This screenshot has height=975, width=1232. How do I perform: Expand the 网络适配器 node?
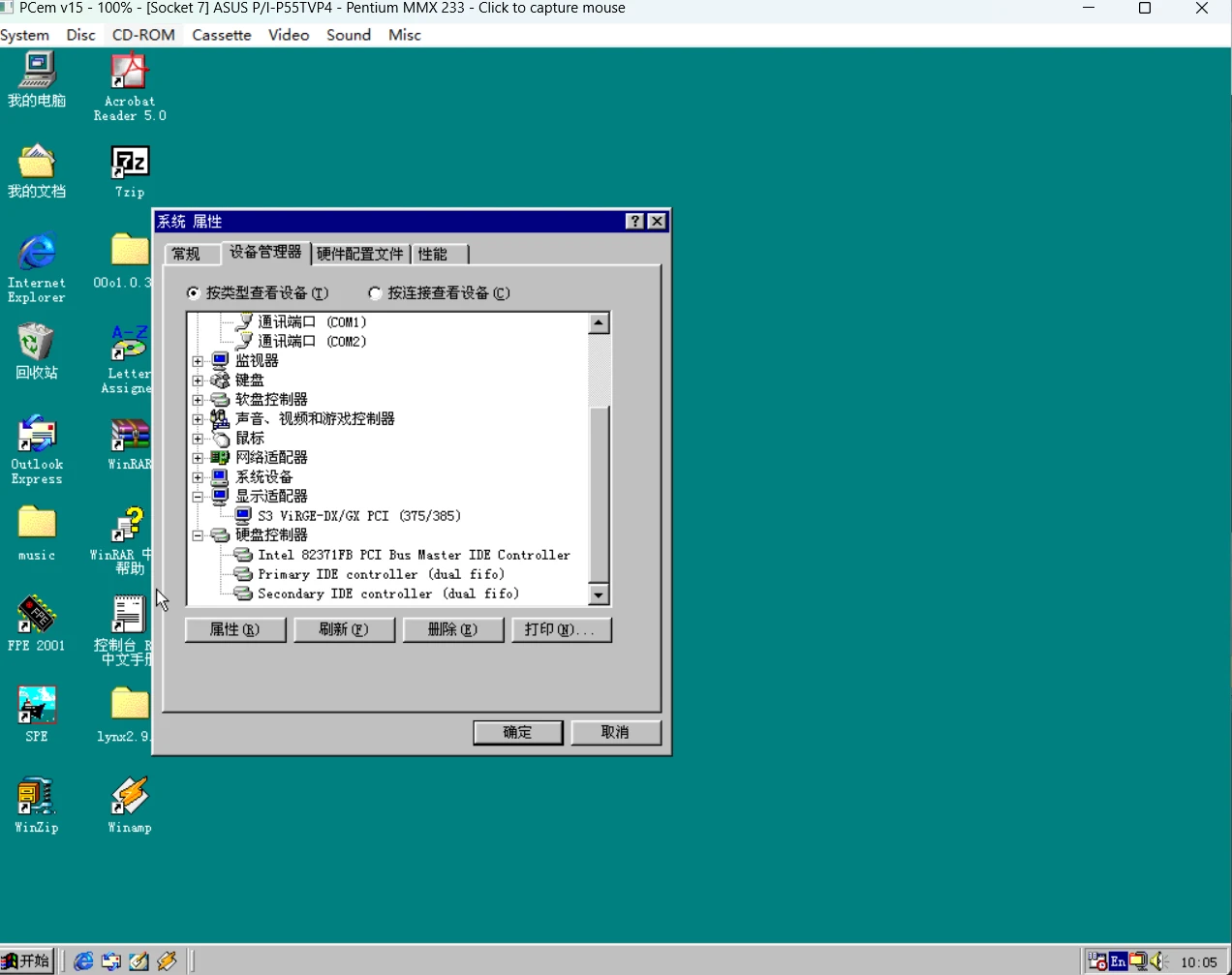tap(198, 458)
